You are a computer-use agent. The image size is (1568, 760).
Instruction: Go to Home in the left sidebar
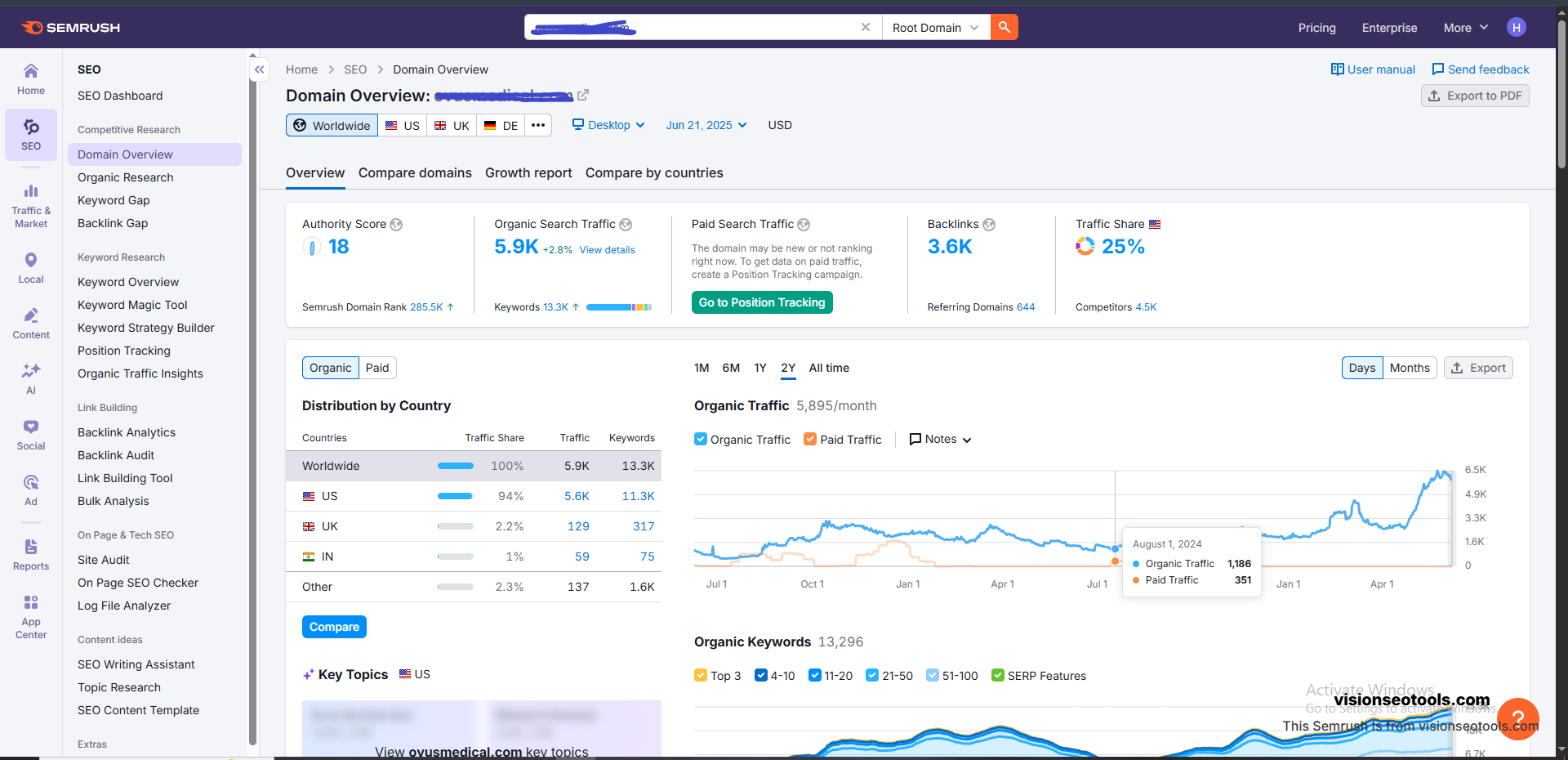pyautogui.click(x=31, y=79)
